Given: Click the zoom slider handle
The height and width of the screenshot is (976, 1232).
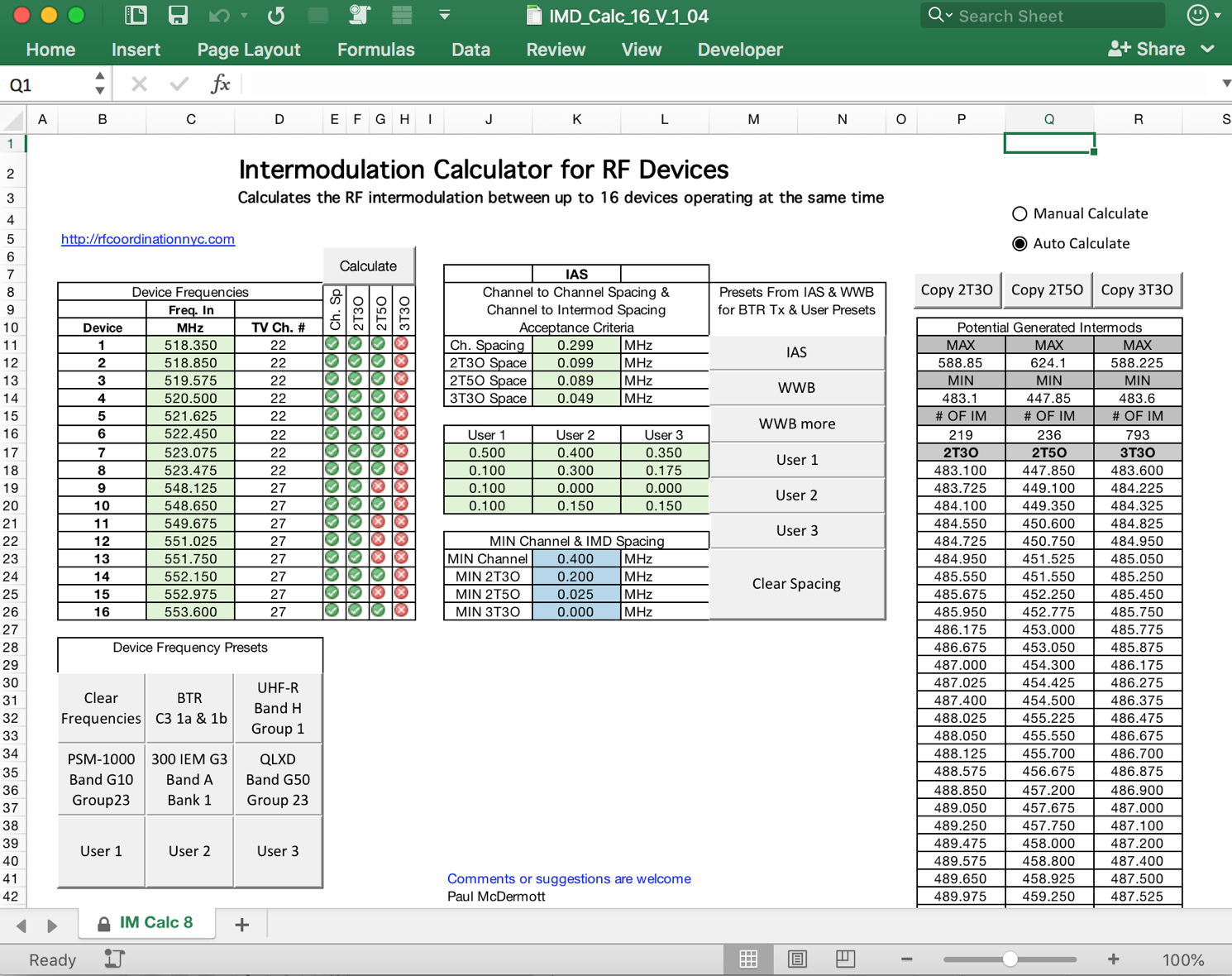Looking at the screenshot, I should (1010, 959).
